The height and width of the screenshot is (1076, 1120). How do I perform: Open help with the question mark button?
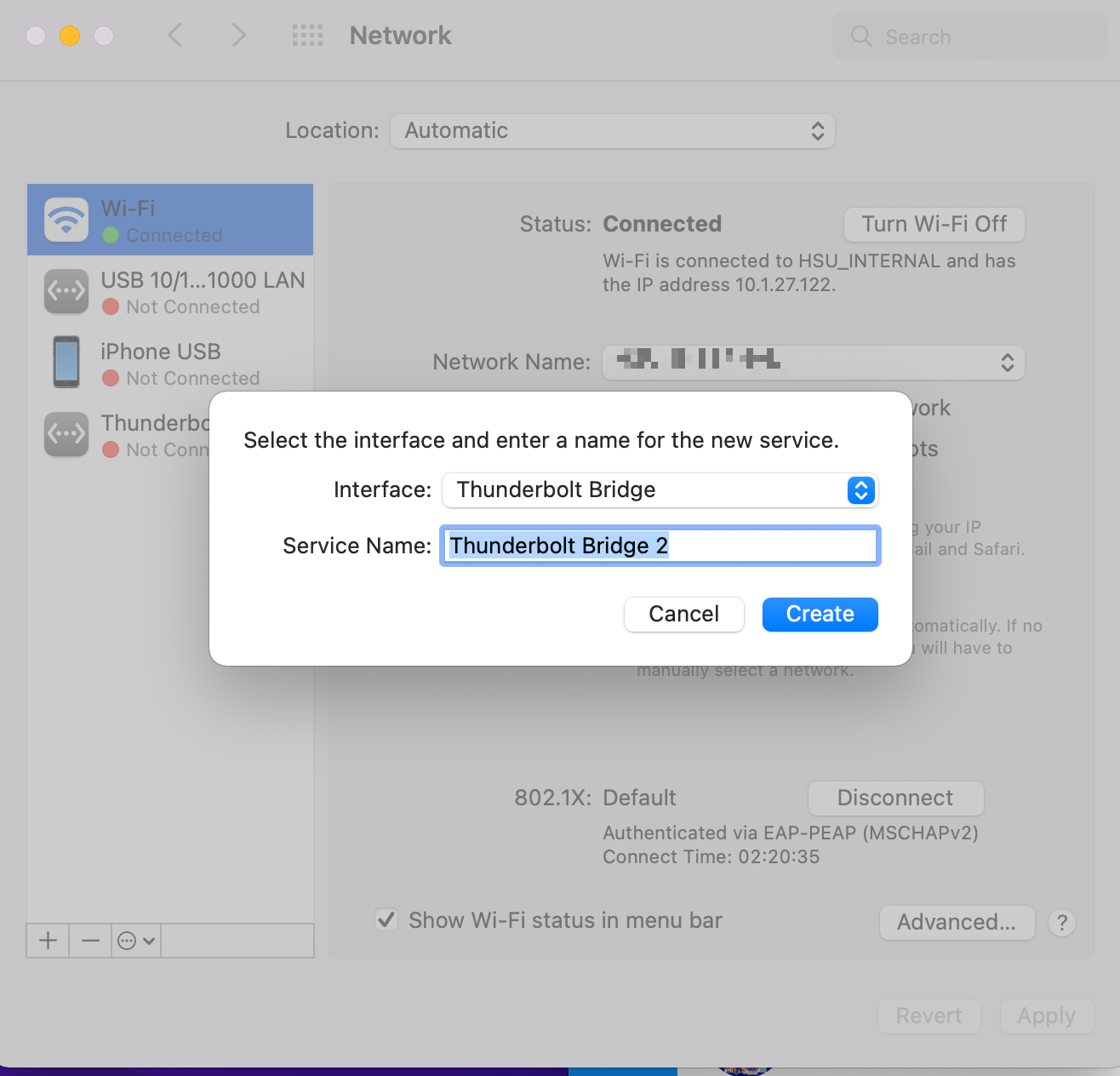(x=1062, y=923)
